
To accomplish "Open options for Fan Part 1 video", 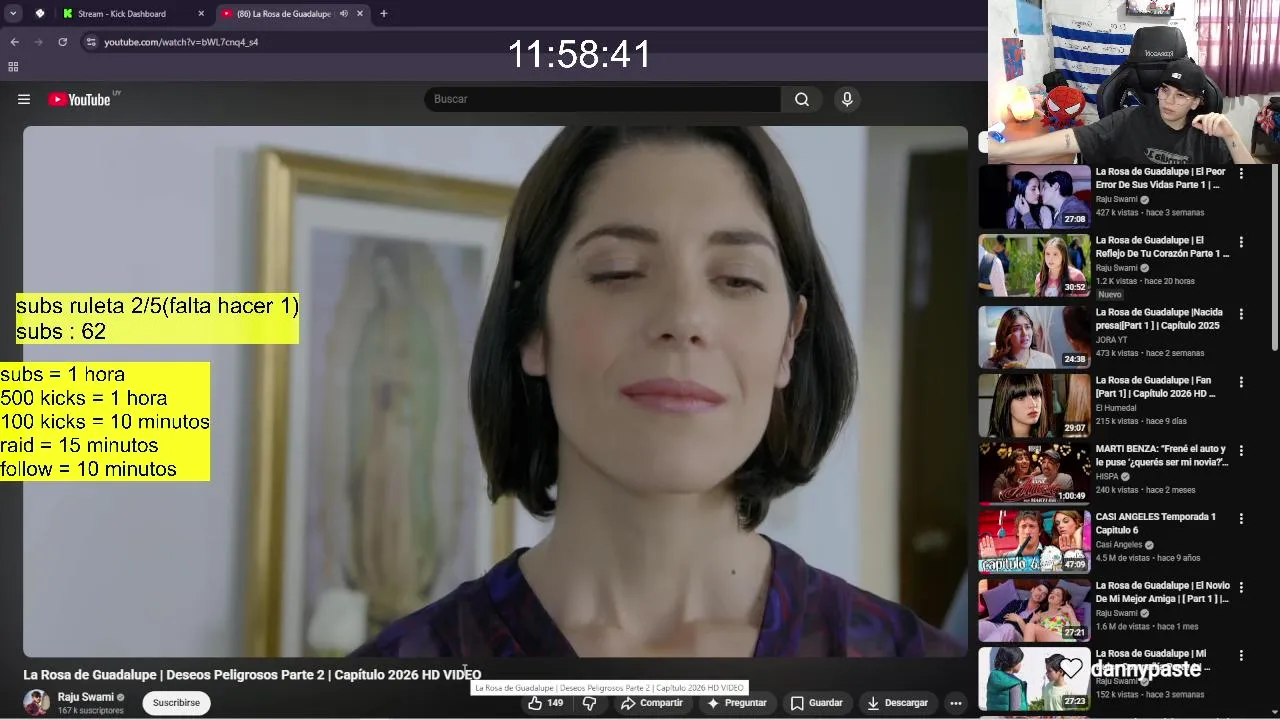I will [1241, 382].
